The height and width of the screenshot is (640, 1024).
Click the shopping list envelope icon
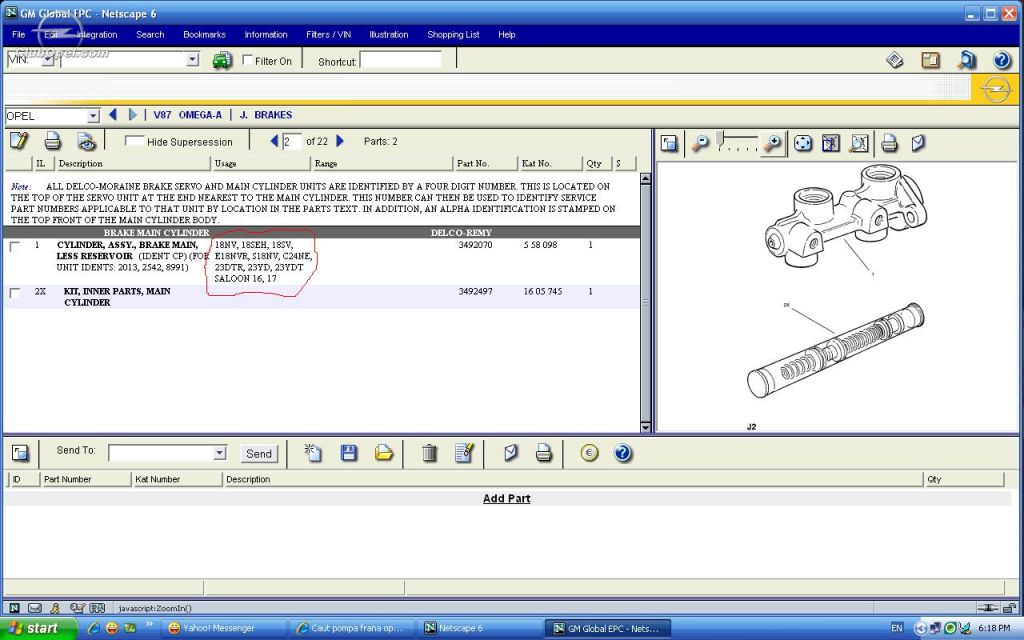[x=511, y=453]
